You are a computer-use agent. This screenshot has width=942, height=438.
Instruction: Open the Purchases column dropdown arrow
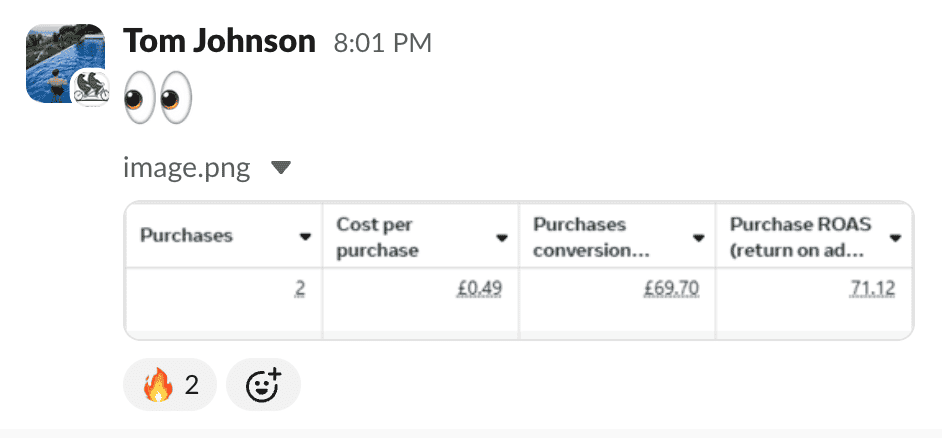point(305,237)
